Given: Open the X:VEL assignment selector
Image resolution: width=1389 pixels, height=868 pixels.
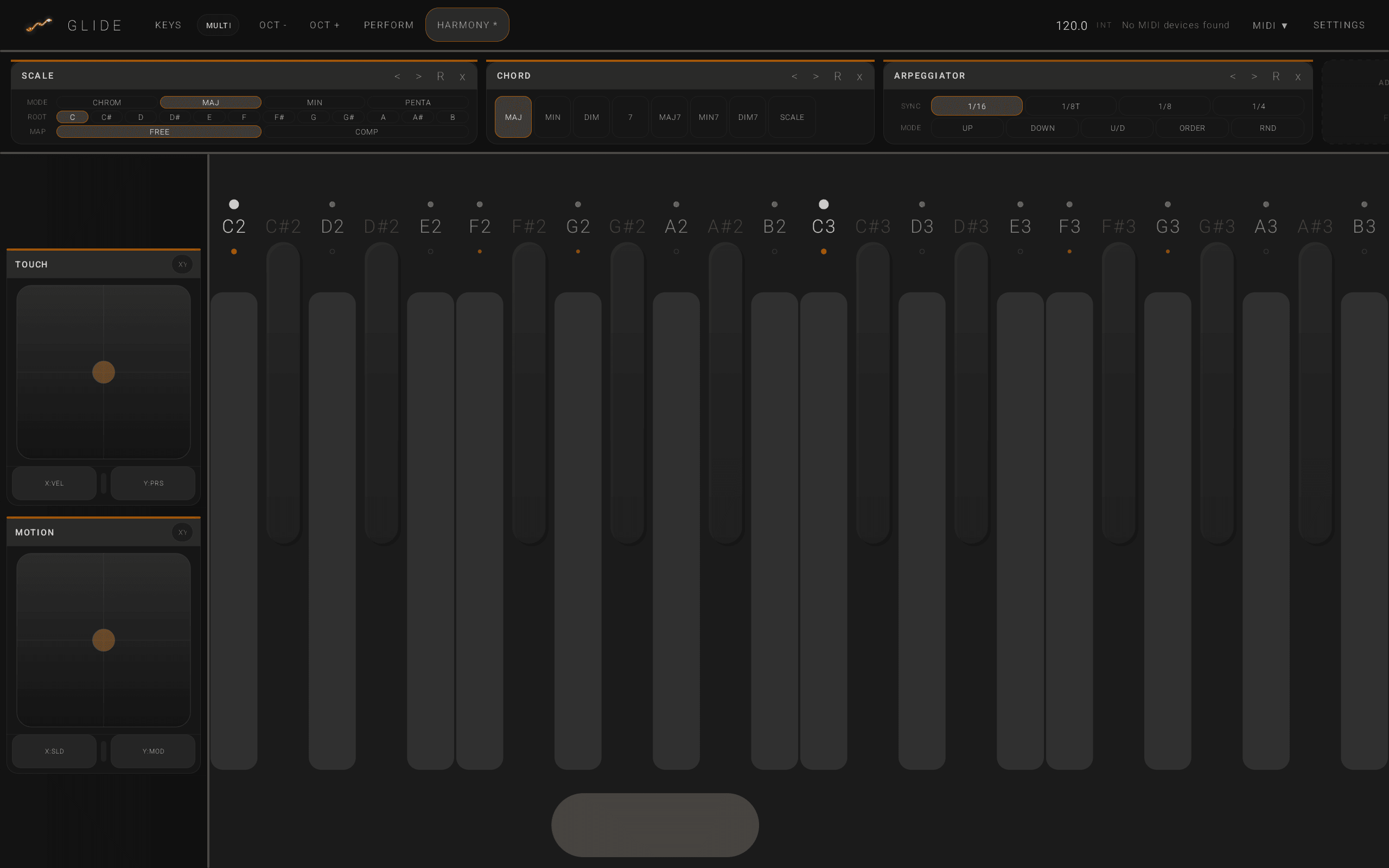Looking at the screenshot, I should point(54,483).
